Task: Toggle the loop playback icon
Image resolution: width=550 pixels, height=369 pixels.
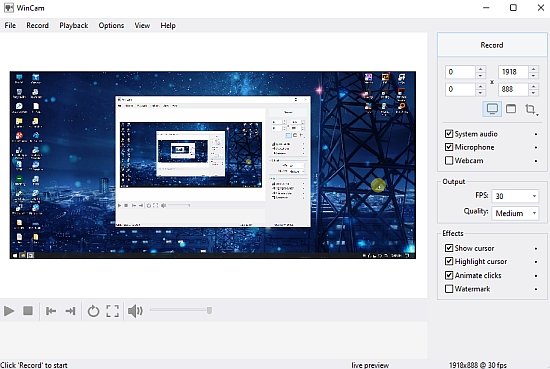Action: [93, 311]
